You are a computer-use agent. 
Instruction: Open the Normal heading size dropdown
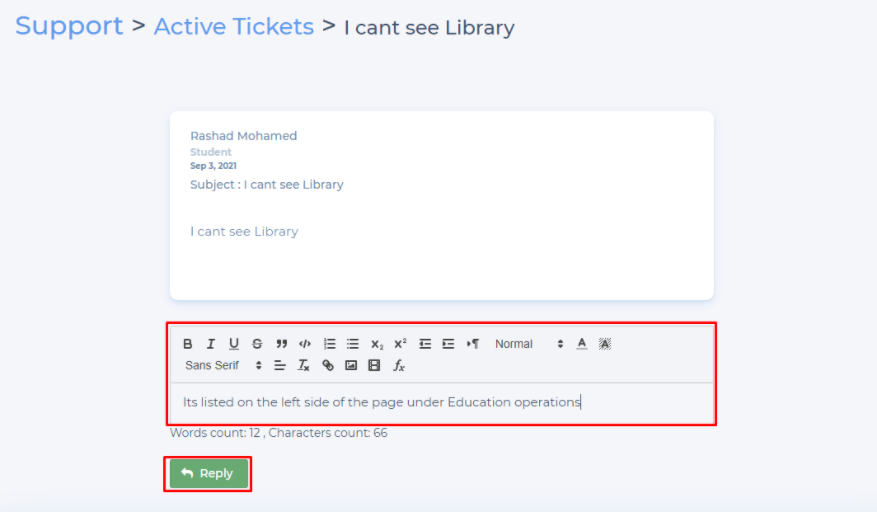(x=529, y=344)
